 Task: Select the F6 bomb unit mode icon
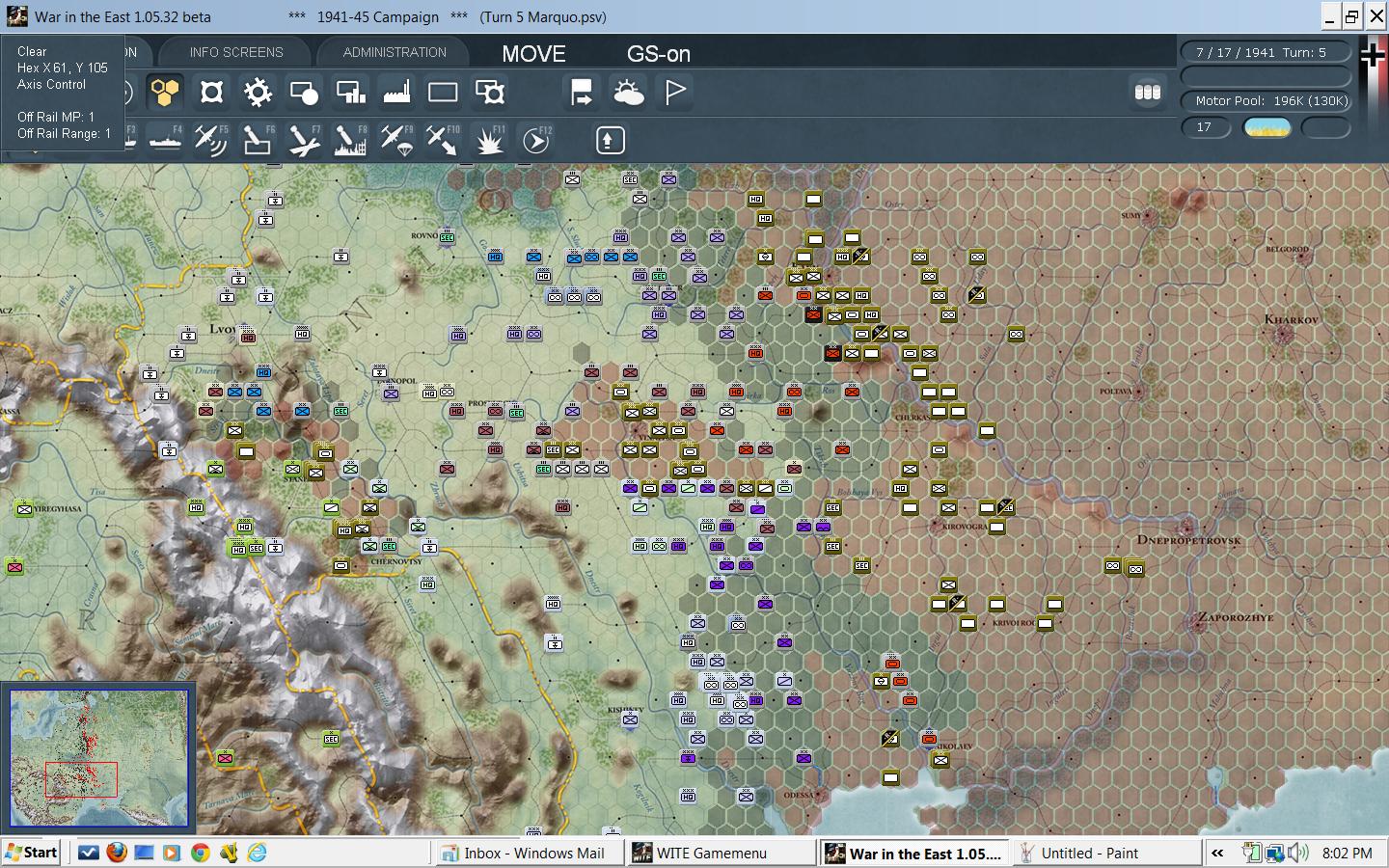[258, 141]
